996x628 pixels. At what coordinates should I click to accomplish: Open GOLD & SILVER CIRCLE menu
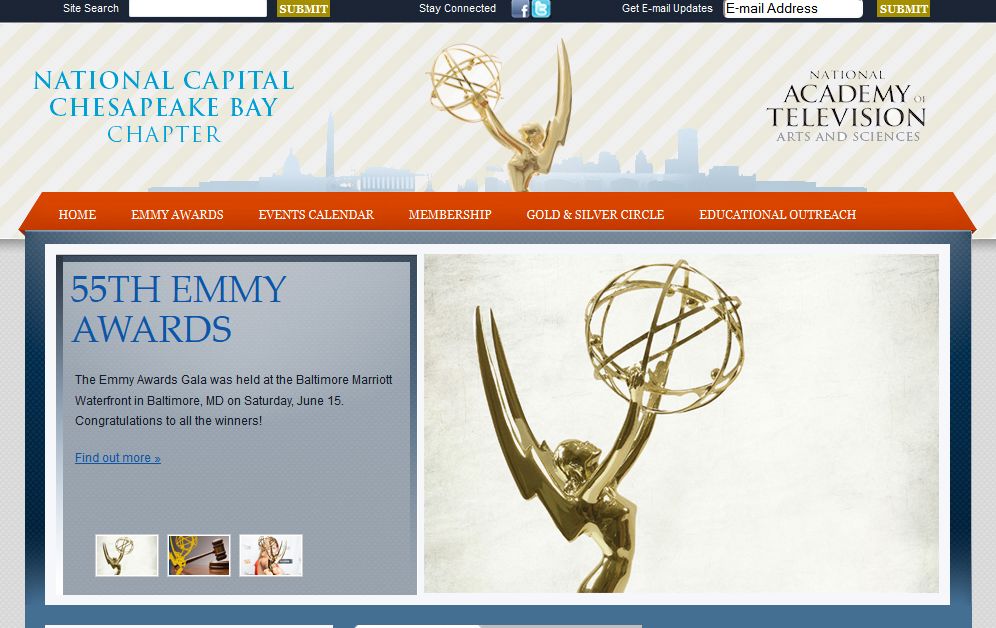tap(595, 215)
